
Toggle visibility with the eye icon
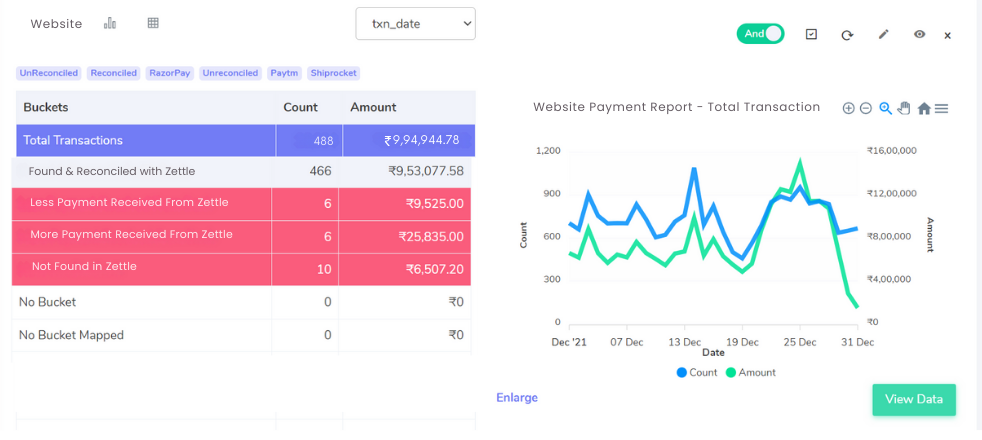919,35
